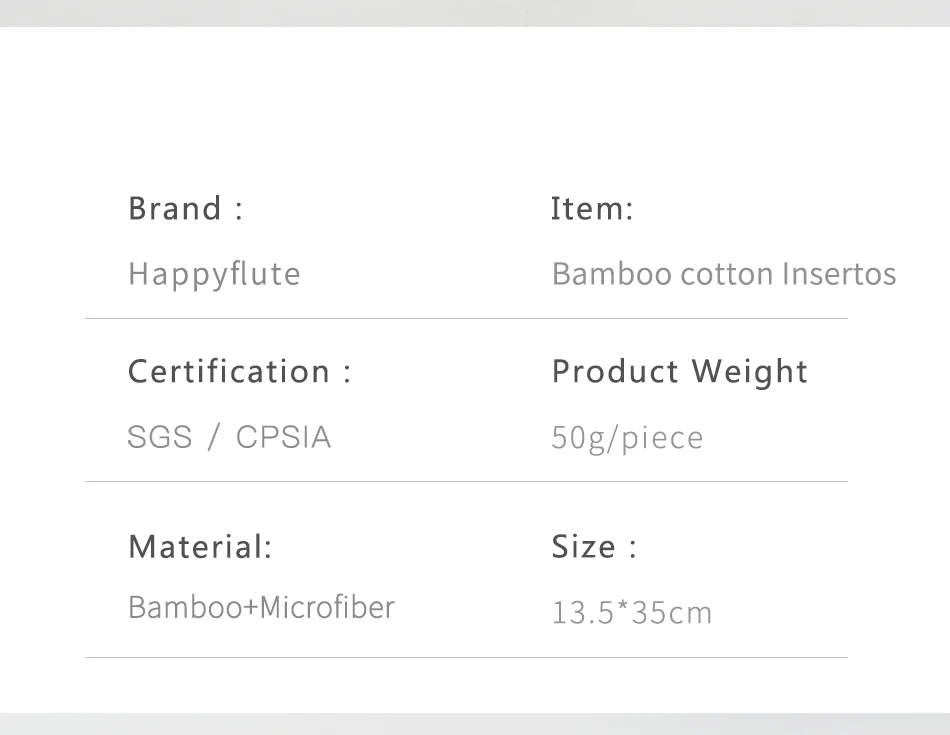The height and width of the screenshot is (735, 950).
Task: Click the gray band along the bottom edge
Action: click(x=475, y=723)
